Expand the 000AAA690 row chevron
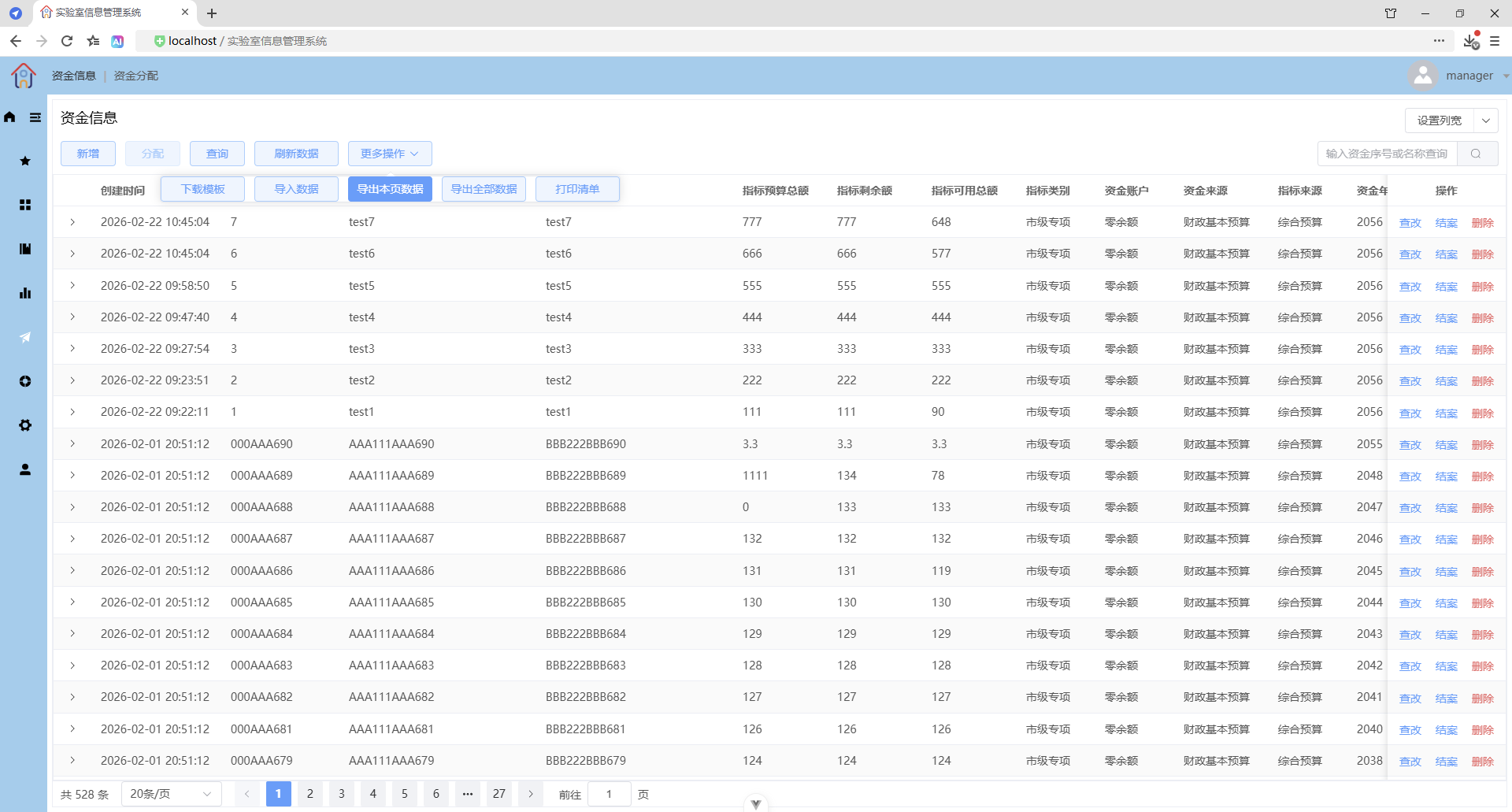This screenshot has width=1512, height=812. (x=72, y=443)
